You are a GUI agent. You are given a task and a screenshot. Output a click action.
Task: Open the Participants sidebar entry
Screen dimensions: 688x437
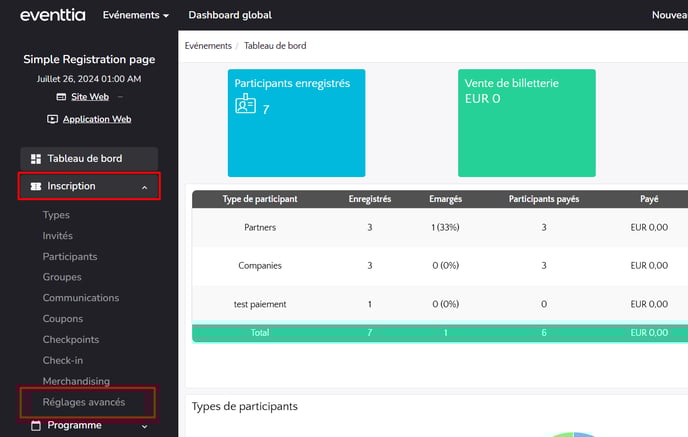(70, 257)
